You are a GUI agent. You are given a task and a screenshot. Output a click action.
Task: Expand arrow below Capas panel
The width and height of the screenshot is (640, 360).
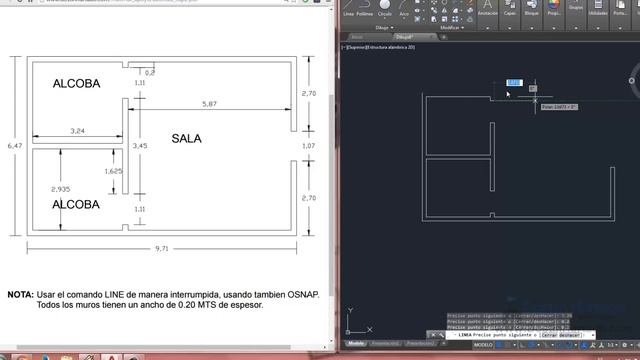(510, 28)
